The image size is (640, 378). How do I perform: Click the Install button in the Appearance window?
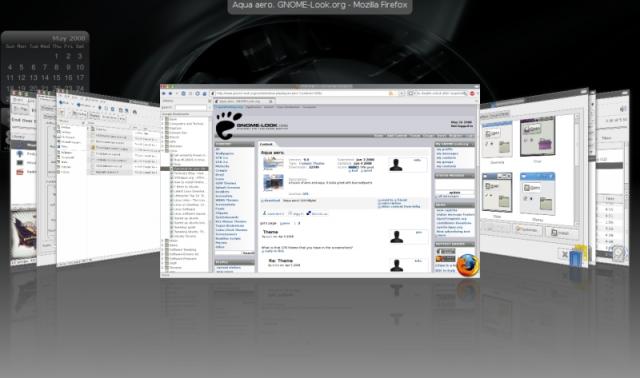[561, 233]
